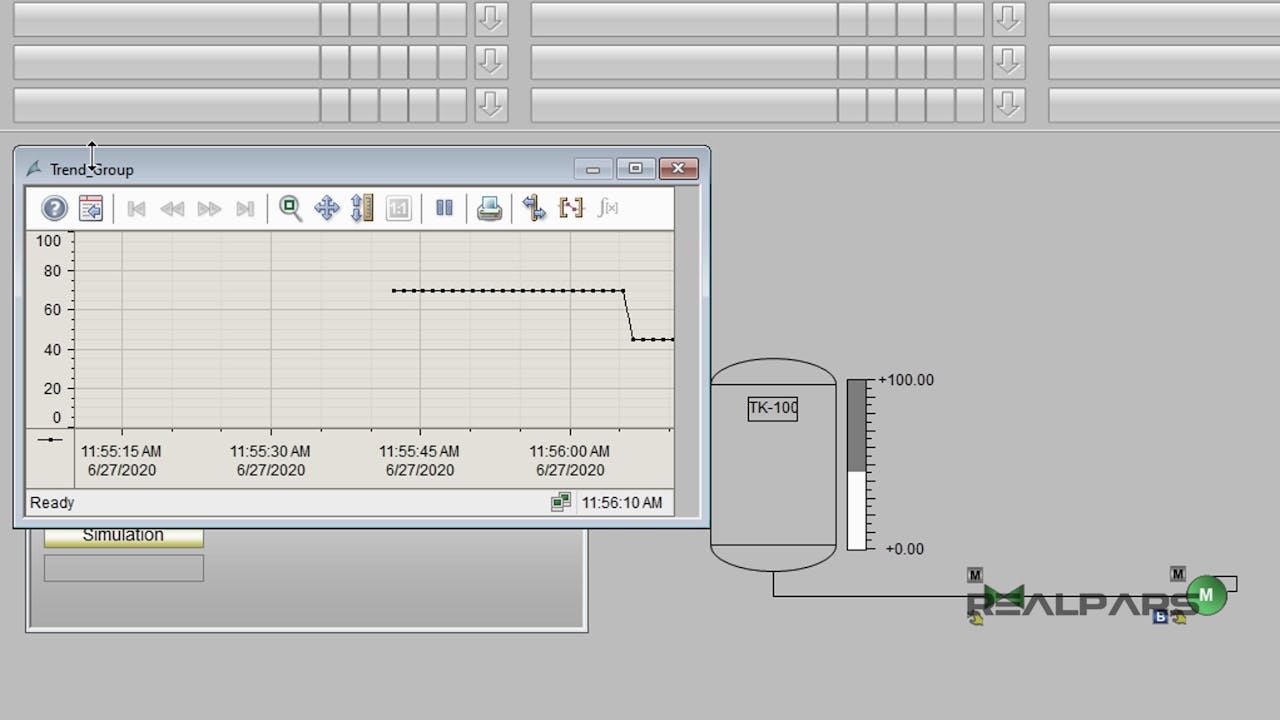Select the green motor M symbol

[x=1205, y=594]
